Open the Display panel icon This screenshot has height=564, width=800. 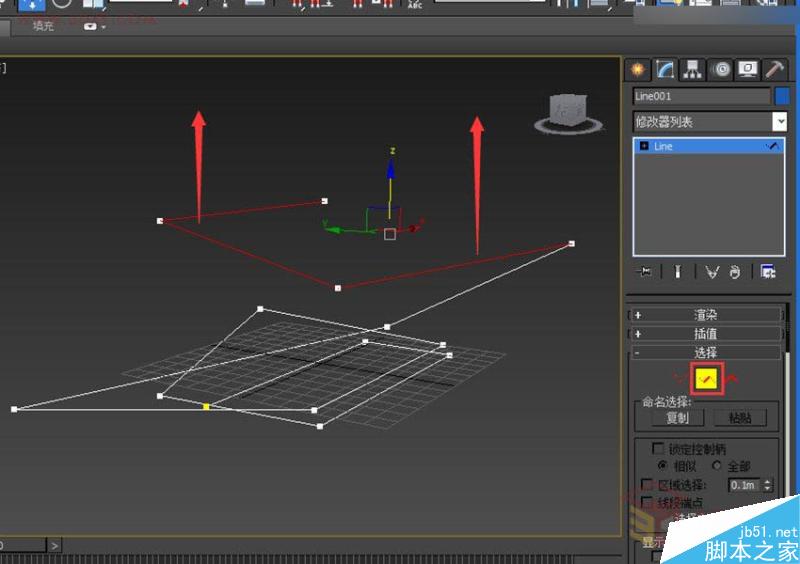747,70
